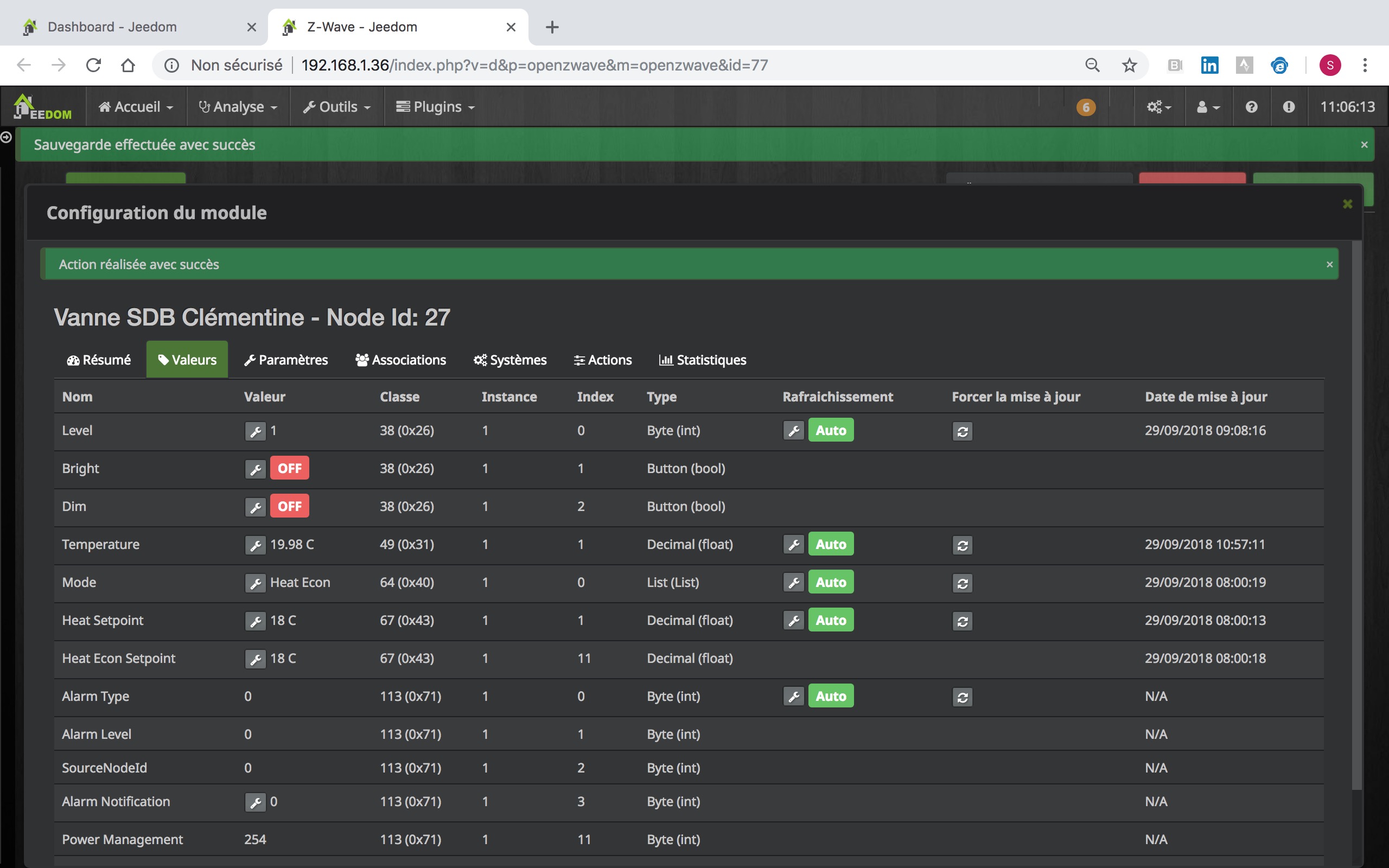1389x868 pixels.
Task: Click the wrench icon next to Level value
Action: click(255, 431)
